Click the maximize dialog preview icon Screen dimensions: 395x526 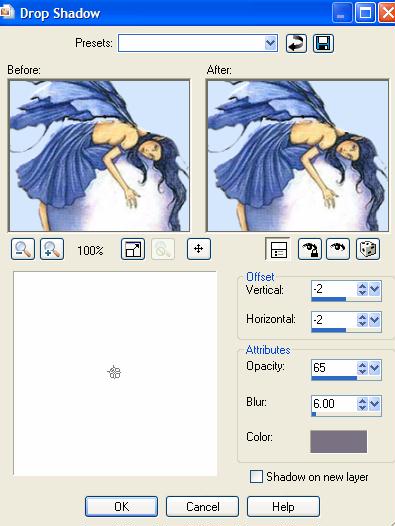coord(133,249)
